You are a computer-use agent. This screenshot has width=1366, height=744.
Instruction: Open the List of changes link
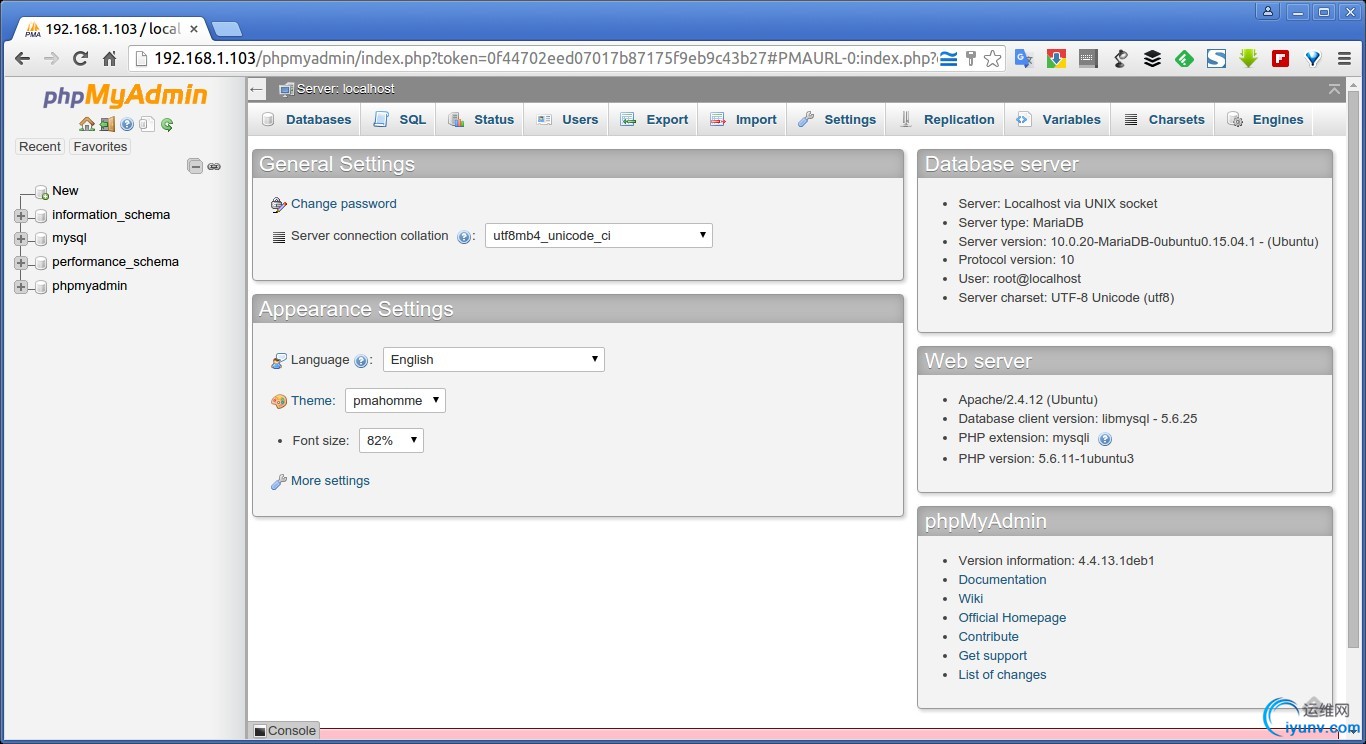[x=1002, y=675]
